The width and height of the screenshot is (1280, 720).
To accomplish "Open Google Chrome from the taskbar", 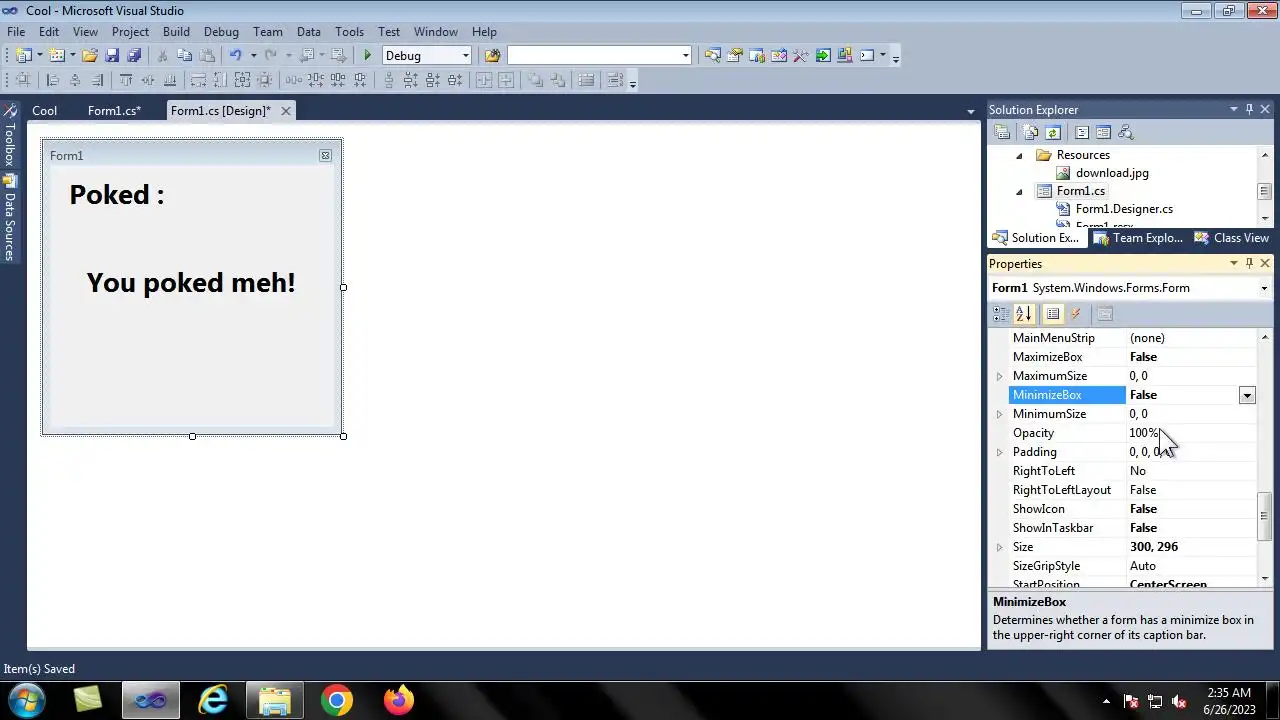I will coord(337,701).
